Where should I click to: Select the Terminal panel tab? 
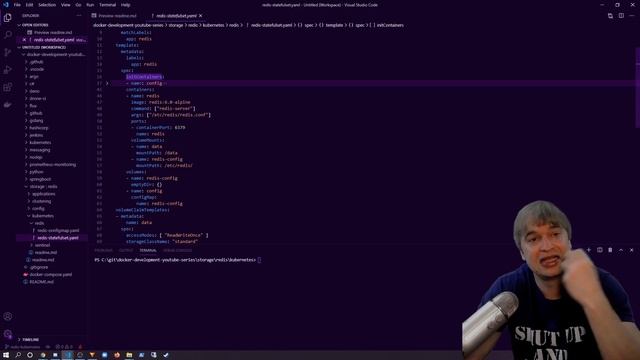point(148,250)
